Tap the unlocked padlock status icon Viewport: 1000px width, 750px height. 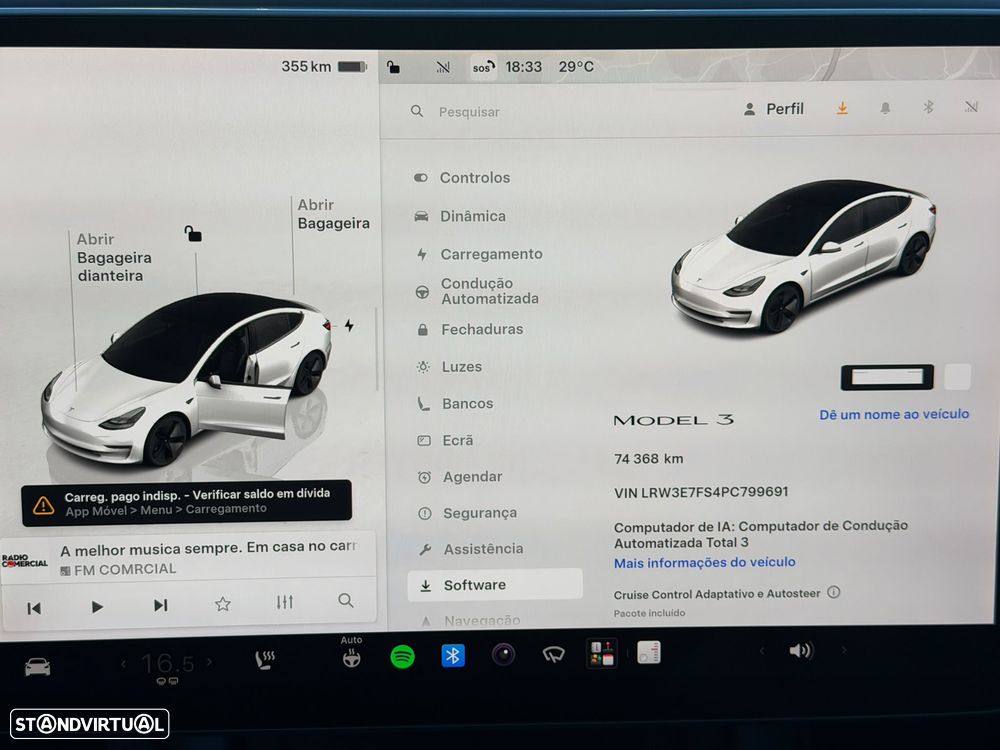(393, 66)
